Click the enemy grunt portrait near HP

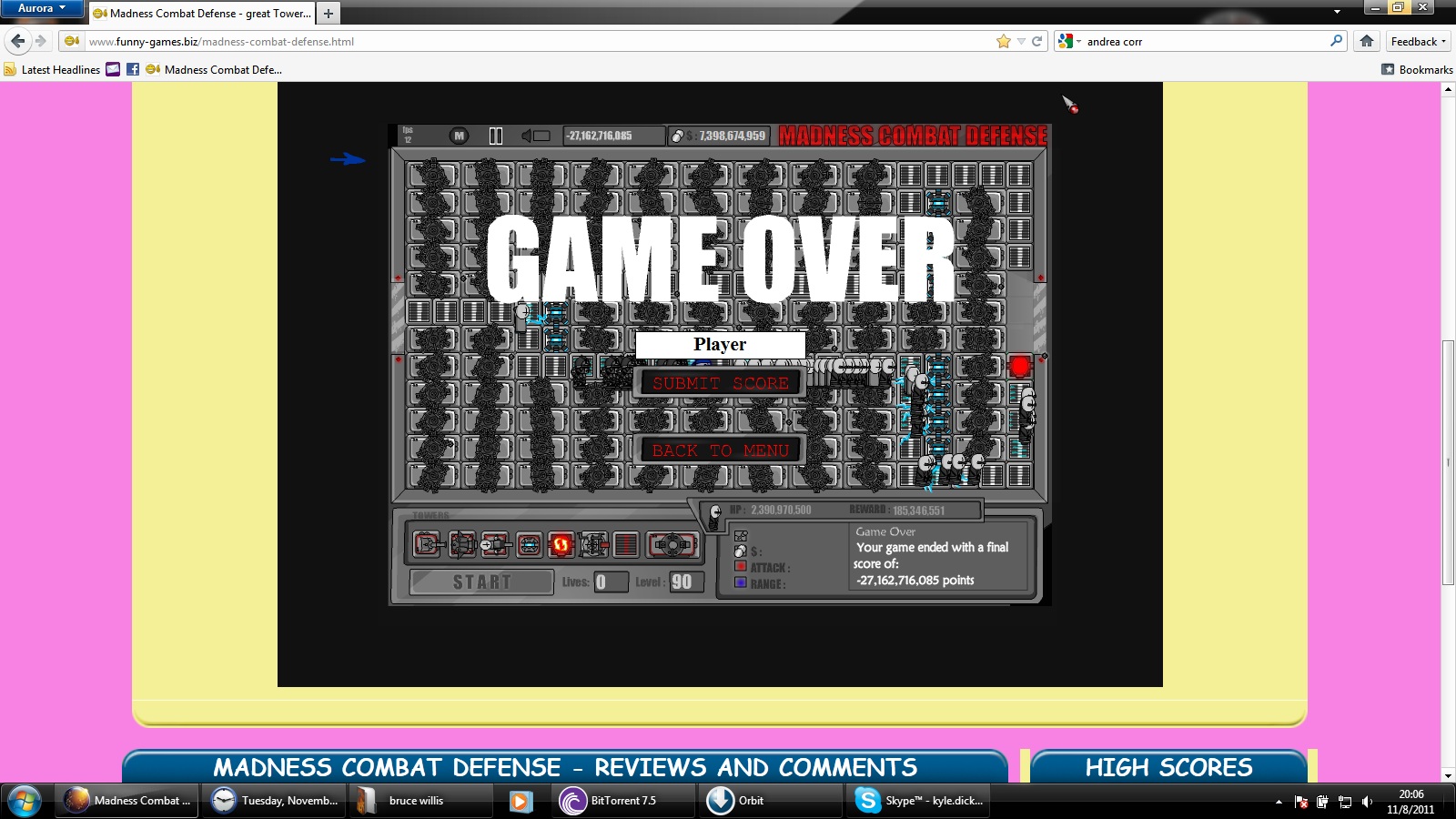715,518
